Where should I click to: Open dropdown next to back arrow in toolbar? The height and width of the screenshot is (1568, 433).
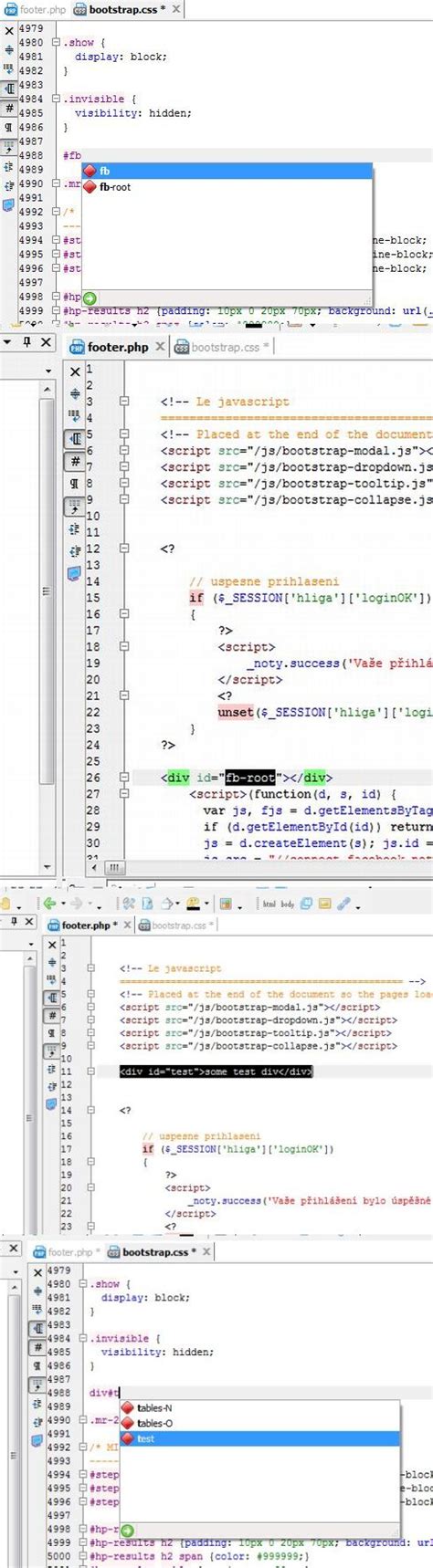pos(61,904)
